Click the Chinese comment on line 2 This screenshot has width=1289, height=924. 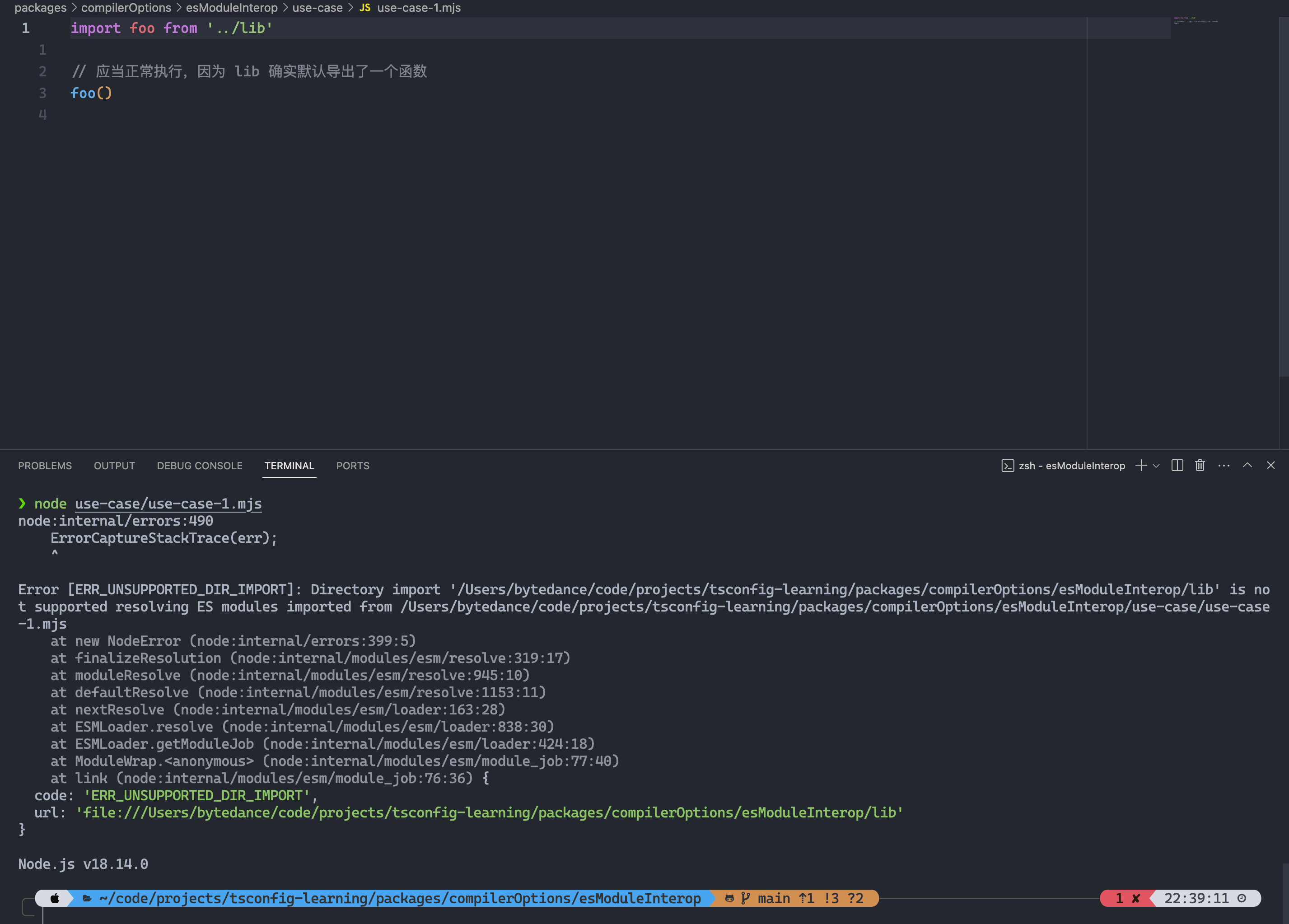click(249, 71)
